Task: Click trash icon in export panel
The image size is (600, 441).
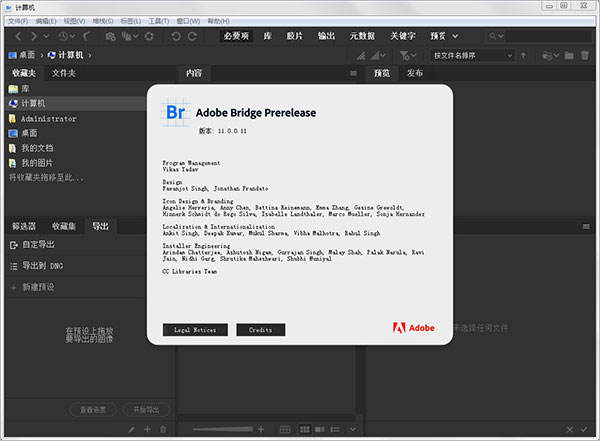Action: click(x=163, y=430)
